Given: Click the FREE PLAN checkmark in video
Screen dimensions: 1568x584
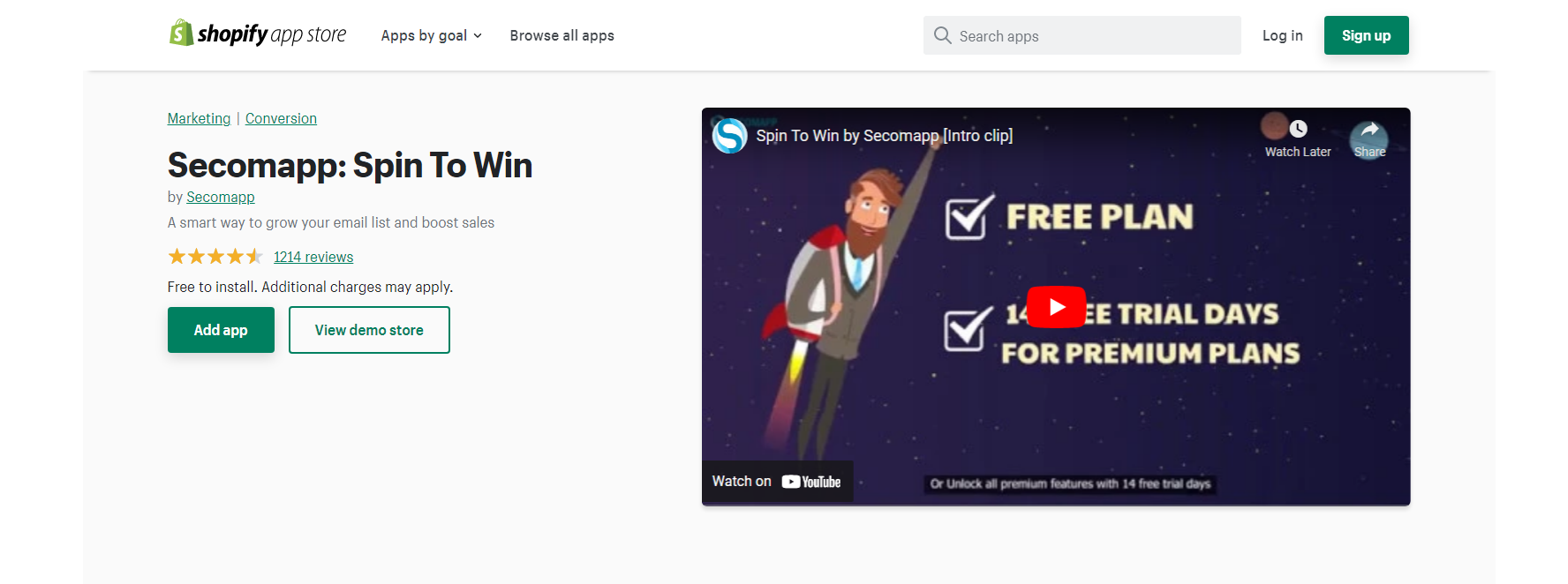Looking at the screenshot, I should [x=969, y=217].
